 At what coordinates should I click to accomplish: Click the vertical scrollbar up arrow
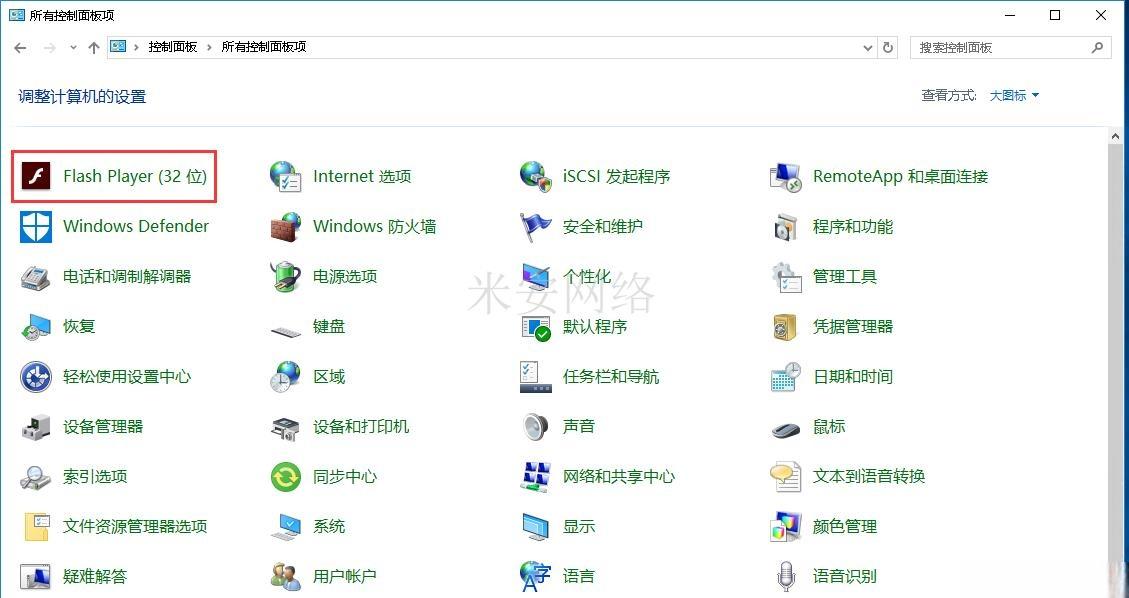[1115, 136]
